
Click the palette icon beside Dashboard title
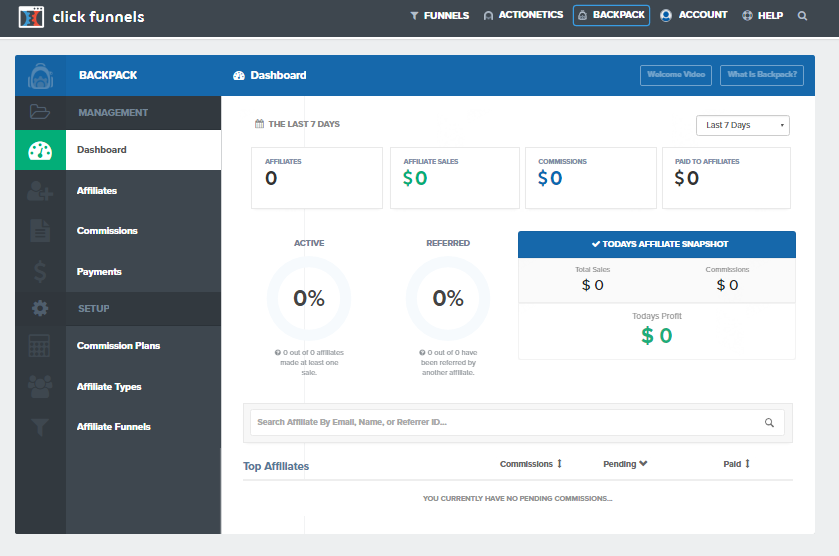(x=239, y=75)
